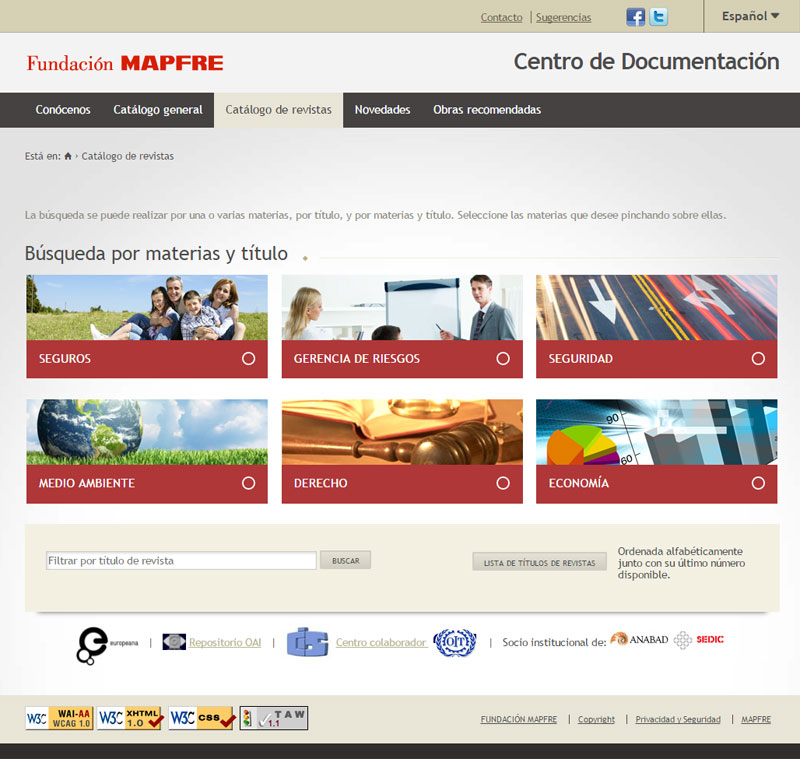Focus the Filtrar por título de revista field
The image size is (800, 759).
181,561
